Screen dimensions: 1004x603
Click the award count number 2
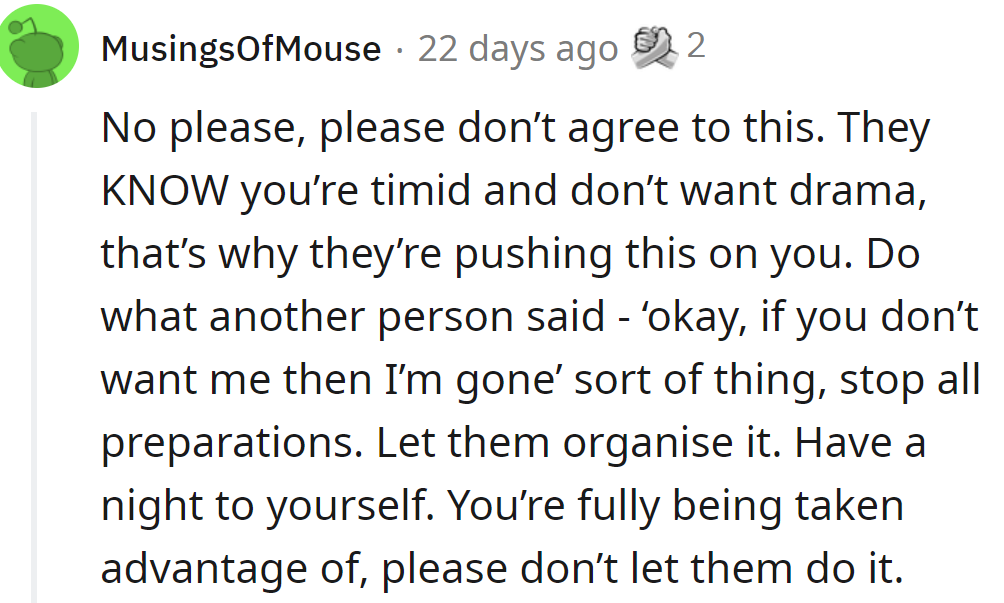click(x=696, y=46)
